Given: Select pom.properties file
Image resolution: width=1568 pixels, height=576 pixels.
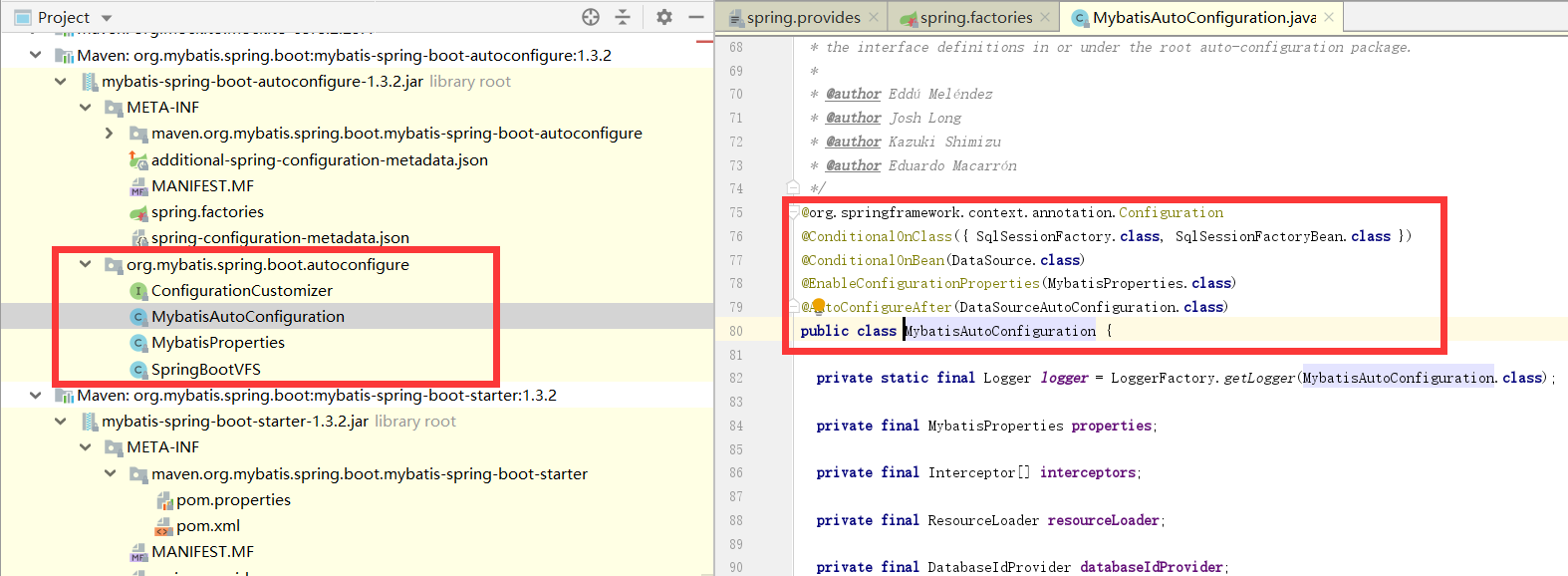Looking at the screenshot, I should pyautogui.click(x=234, y=499).
